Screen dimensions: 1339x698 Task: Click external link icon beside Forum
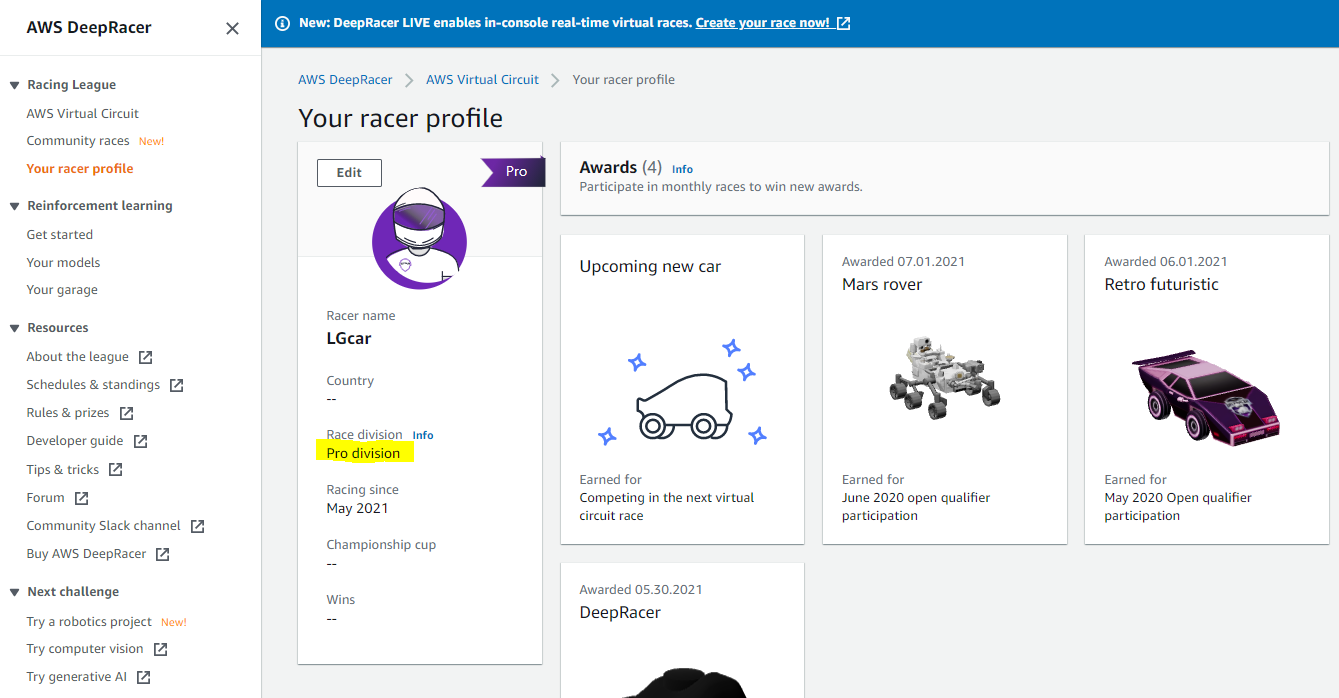click(81, 498)
